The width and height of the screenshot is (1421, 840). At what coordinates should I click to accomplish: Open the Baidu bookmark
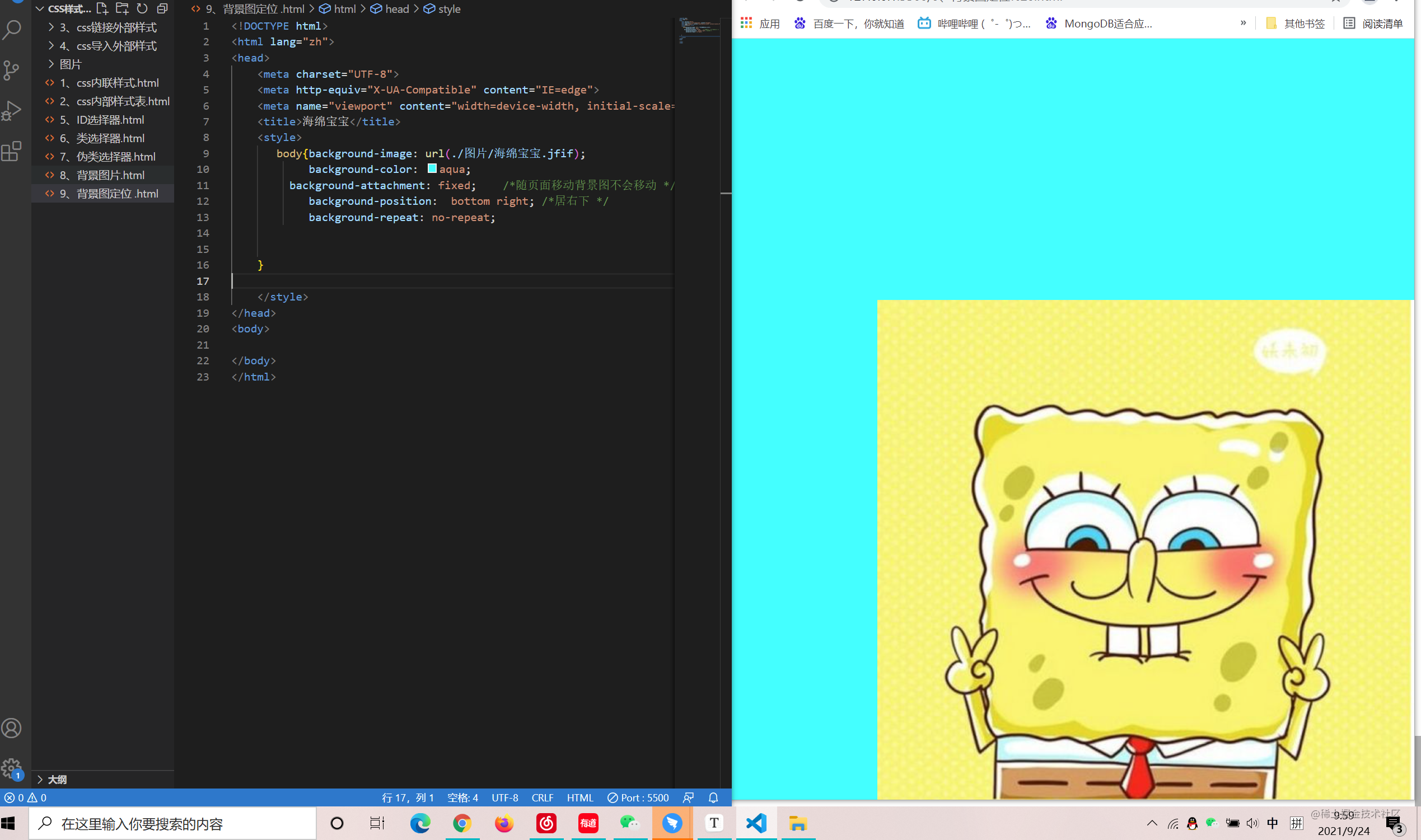click(849, 23)
